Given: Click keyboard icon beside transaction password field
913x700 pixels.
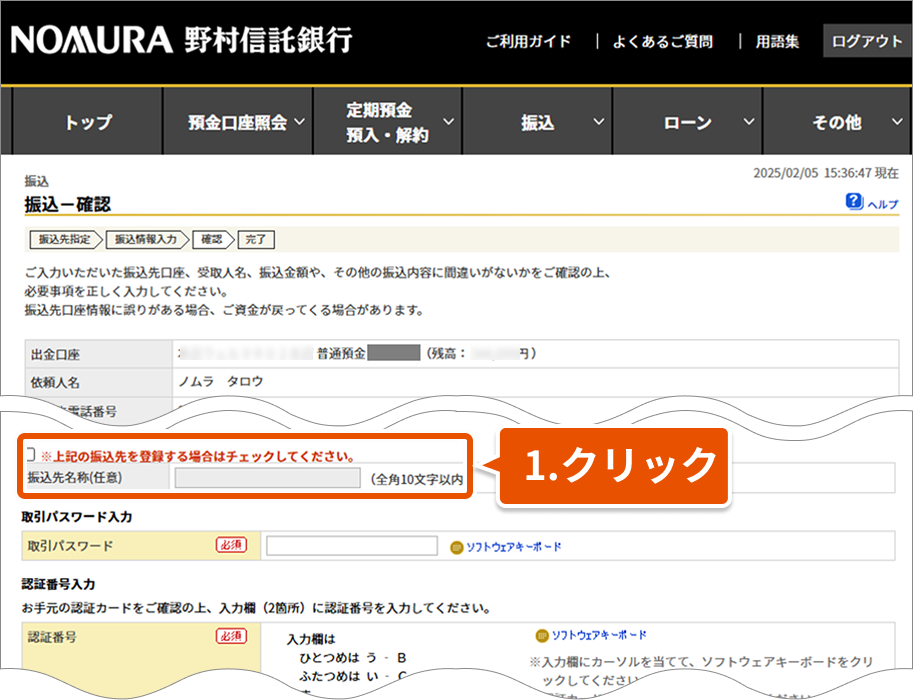Looking at the screenshot, I should point(457,547).
